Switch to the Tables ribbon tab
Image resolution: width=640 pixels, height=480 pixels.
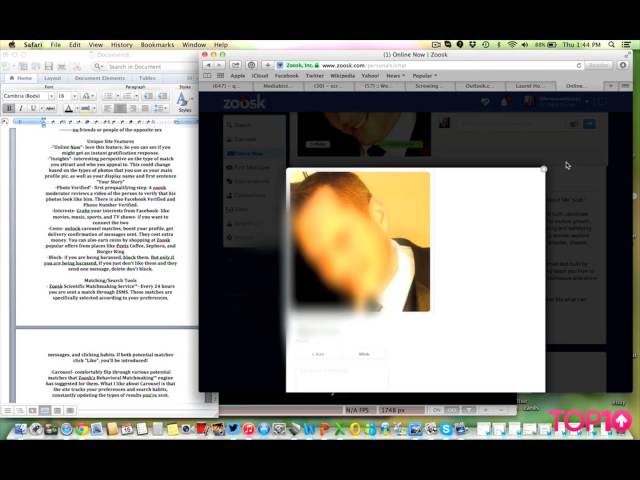[x=147, y=78]
